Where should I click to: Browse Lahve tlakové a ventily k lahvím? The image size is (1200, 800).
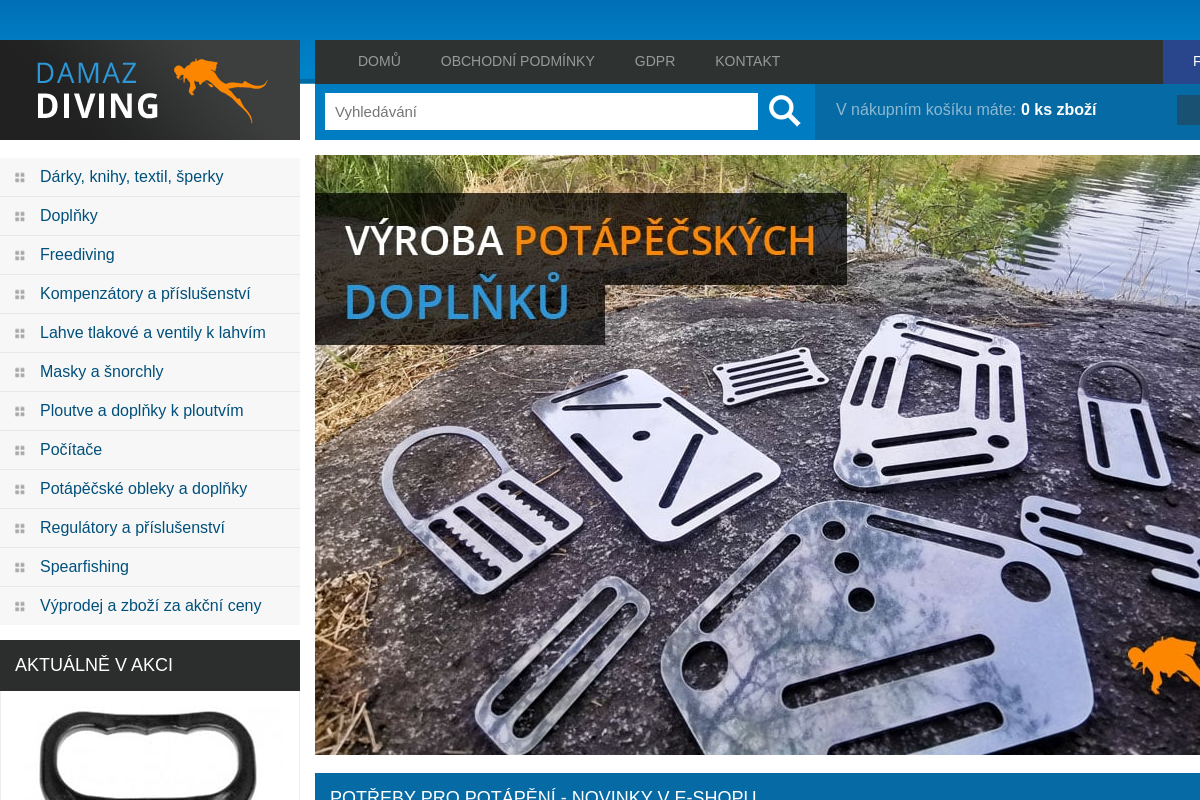click(152, 333)
